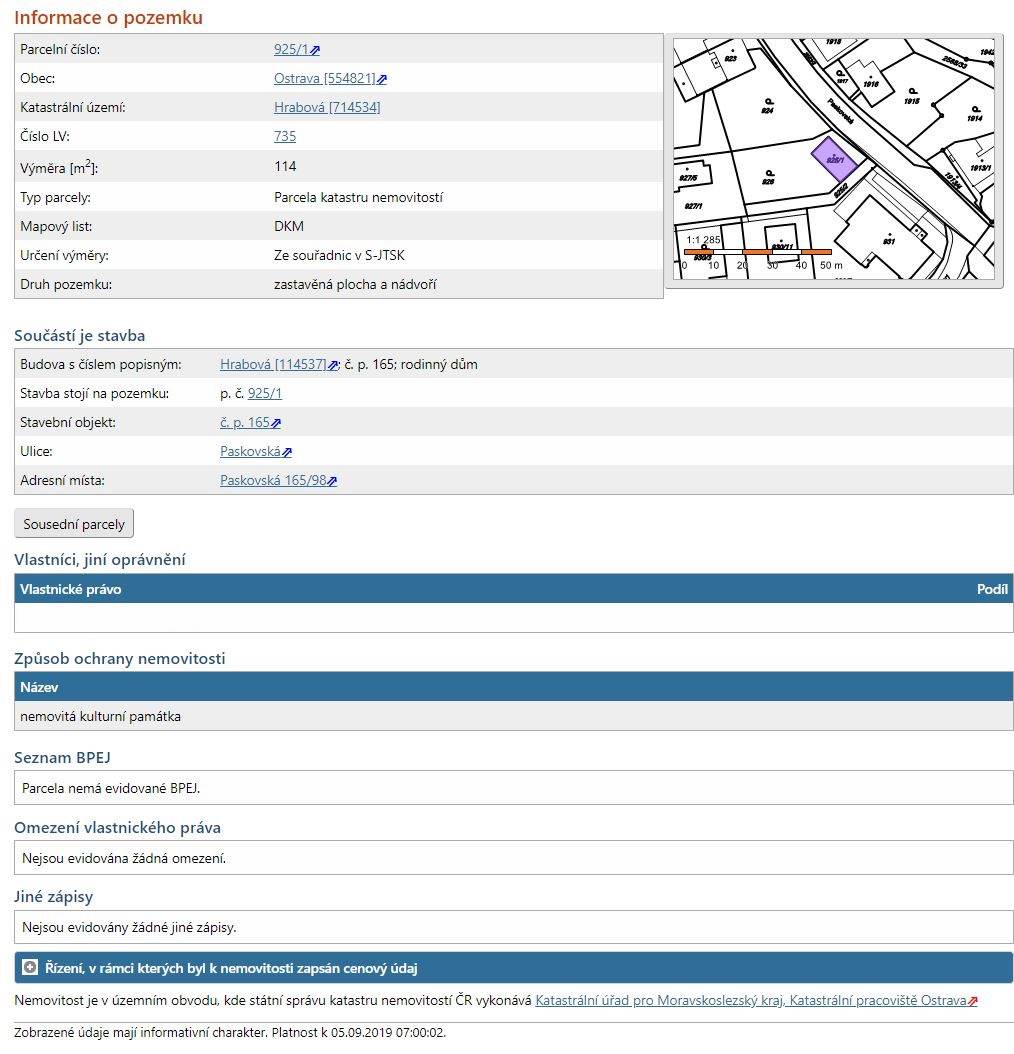The height and width of the screenshot is (1054, 1014).
Task: Click text zastavěná plocha a nádvoří
Action: [355, 284]
